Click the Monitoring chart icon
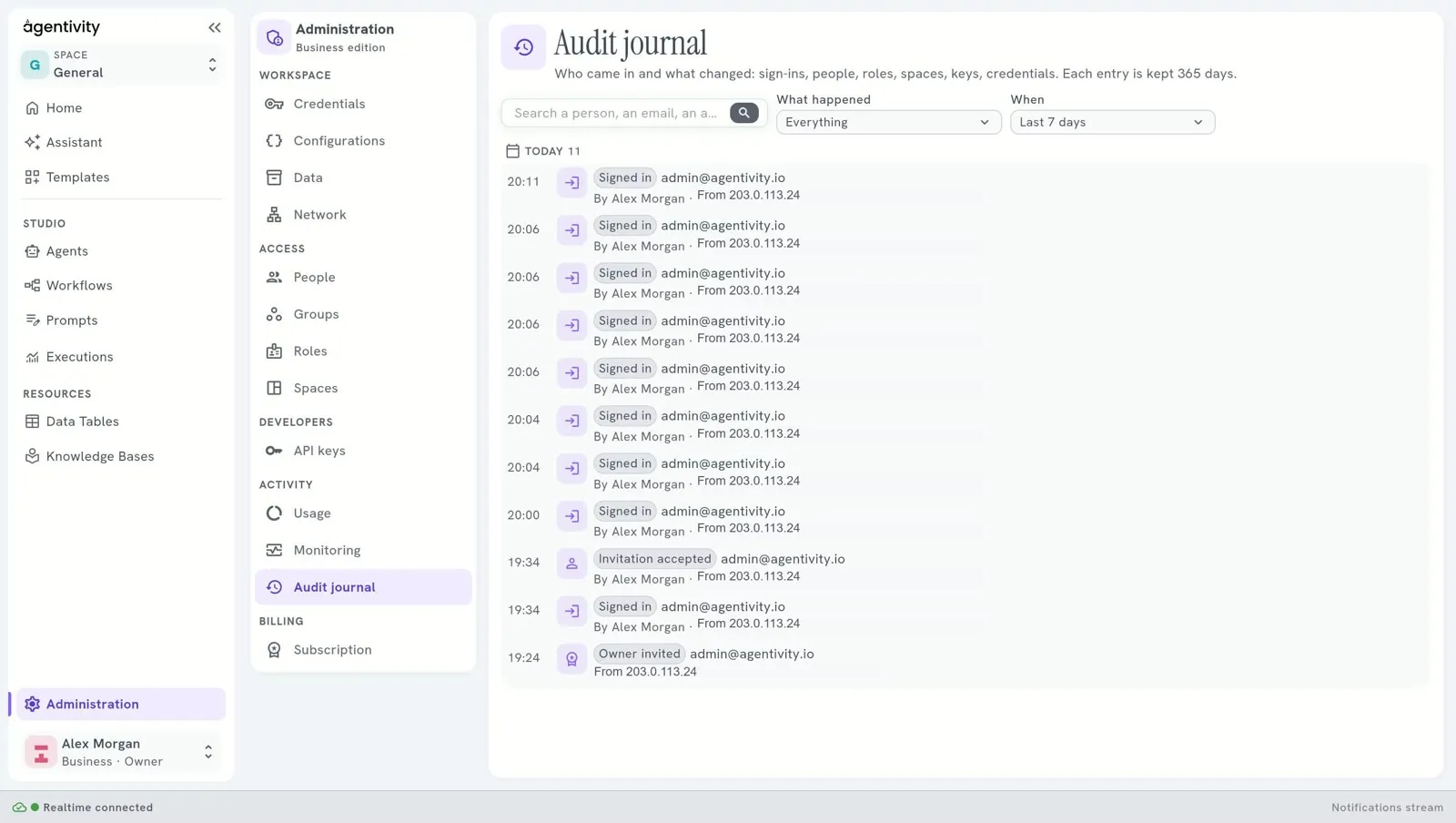1456x823 pixels. click(x=274, y=551)
